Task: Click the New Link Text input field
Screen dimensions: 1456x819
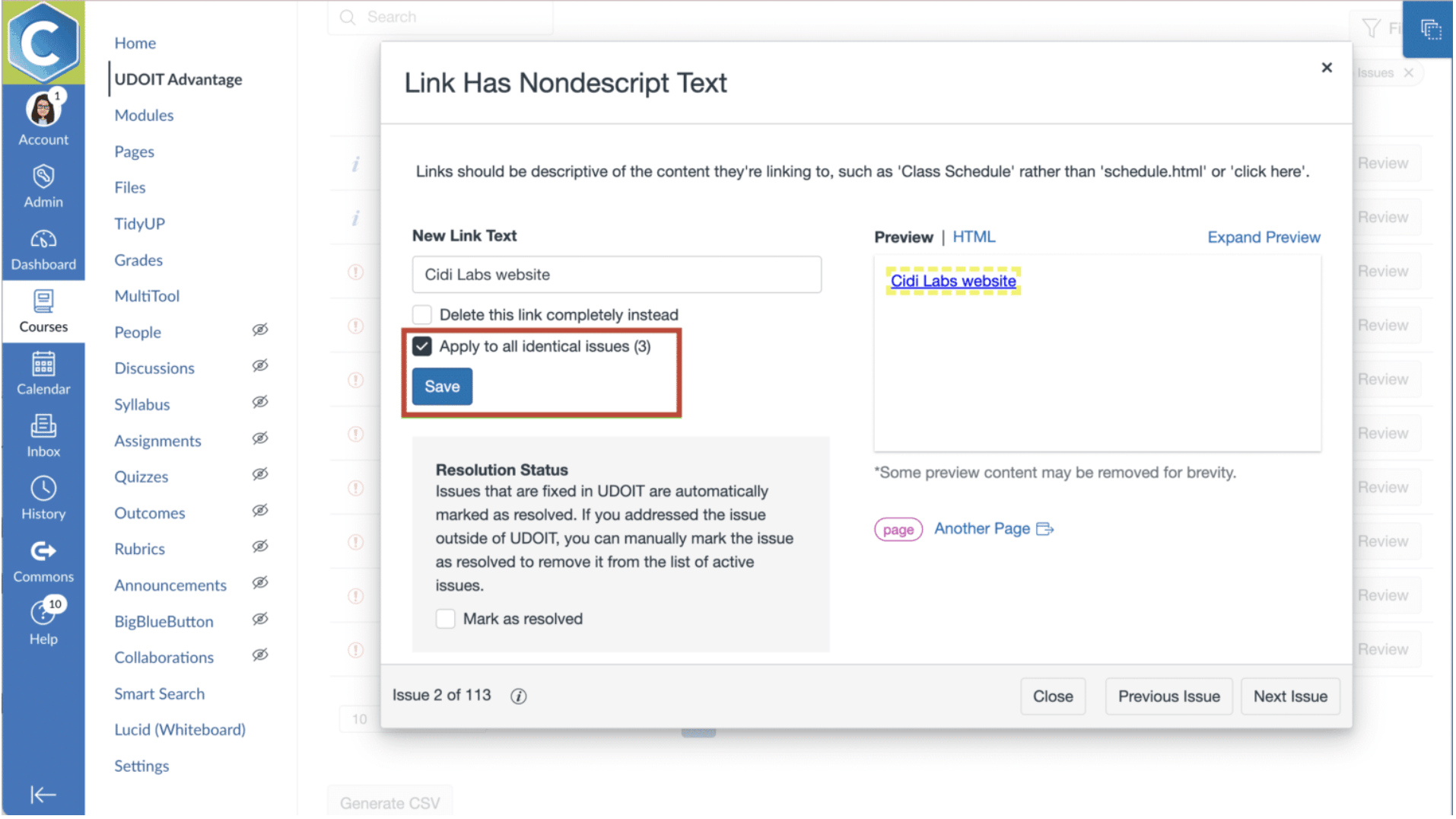Action: click(x=617, y=276)
